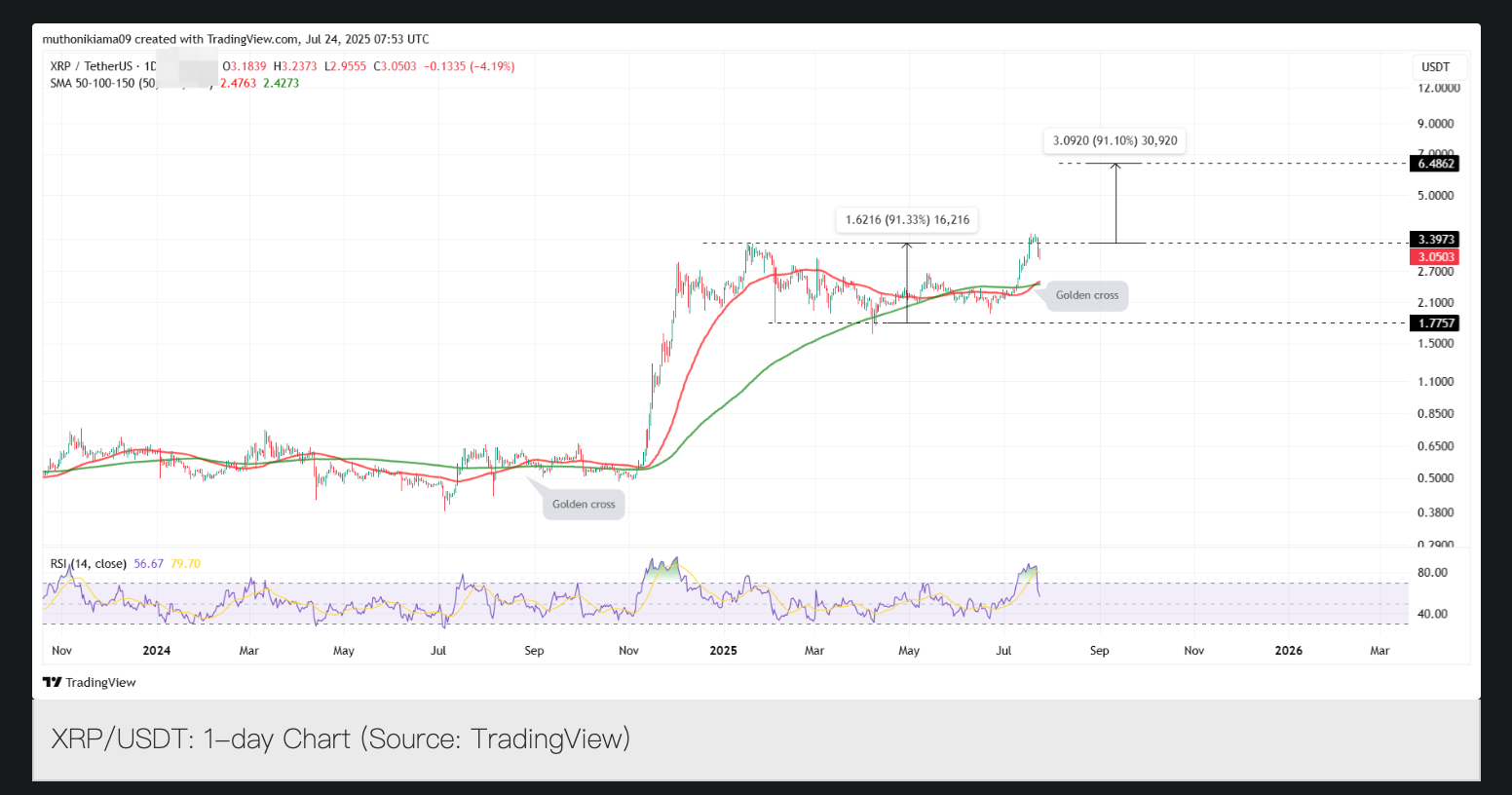Click the 2026 label on time axis
1512x795 pixels.
(1288, 651)
